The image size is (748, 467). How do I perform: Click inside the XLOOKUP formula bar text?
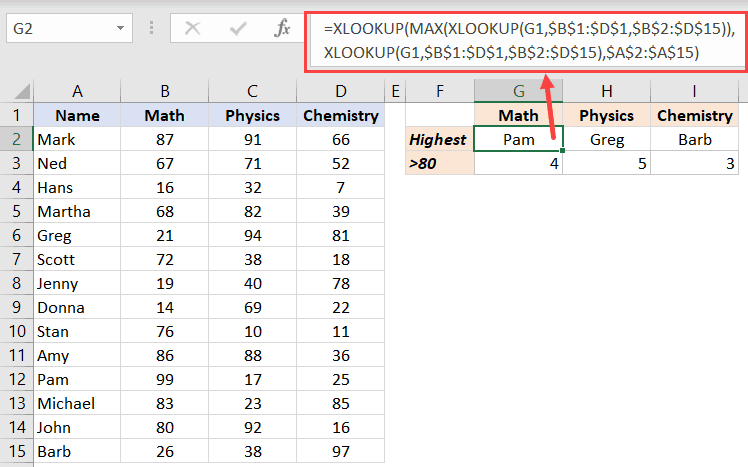tap(526, 41)
